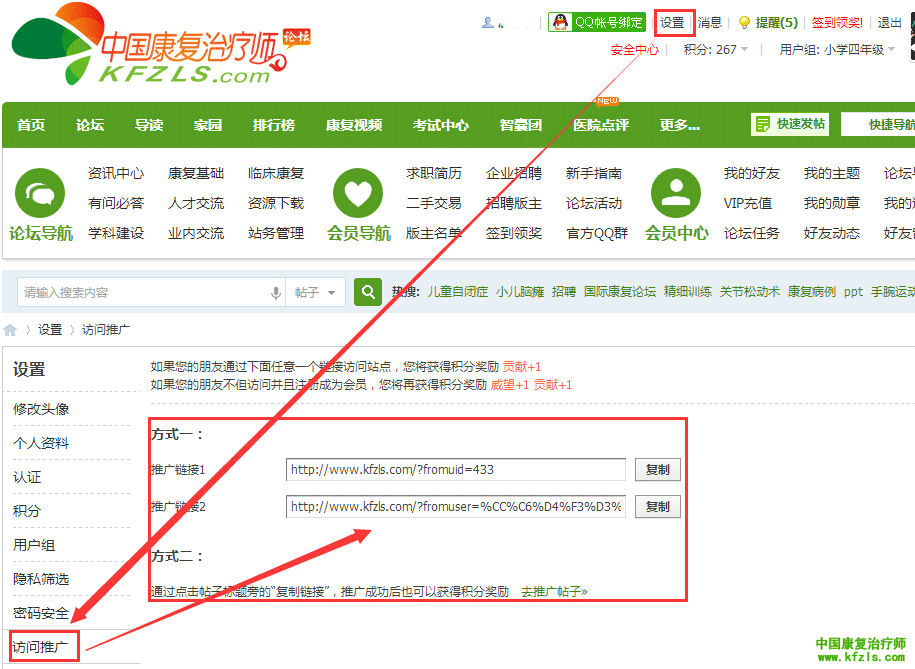
Task: Click the home icon in breadcrumb
Action: coord(10,330)
